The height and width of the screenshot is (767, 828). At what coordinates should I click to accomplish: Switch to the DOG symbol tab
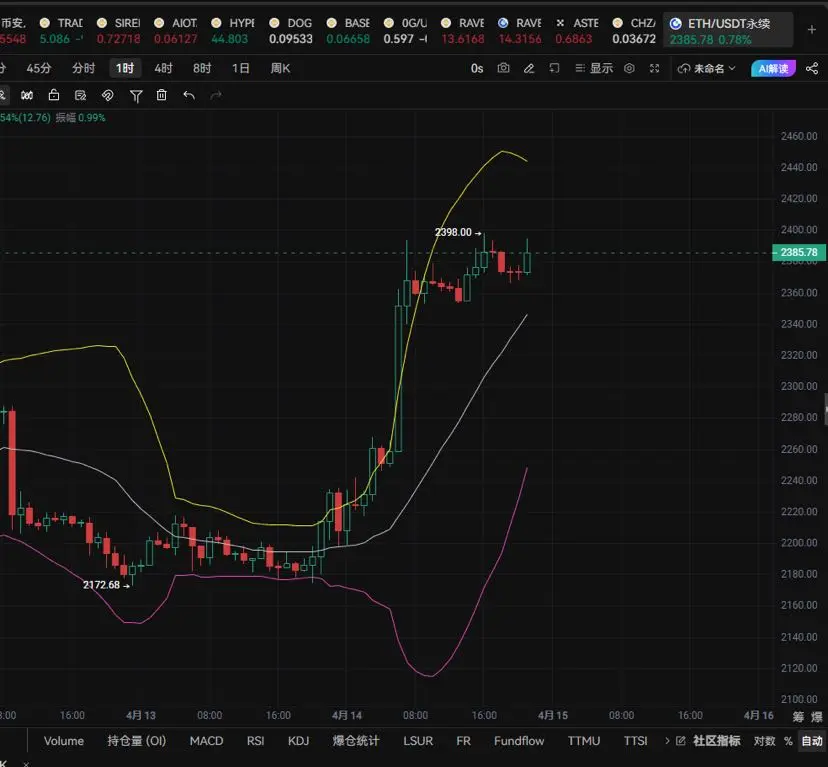tap(290, 31)
